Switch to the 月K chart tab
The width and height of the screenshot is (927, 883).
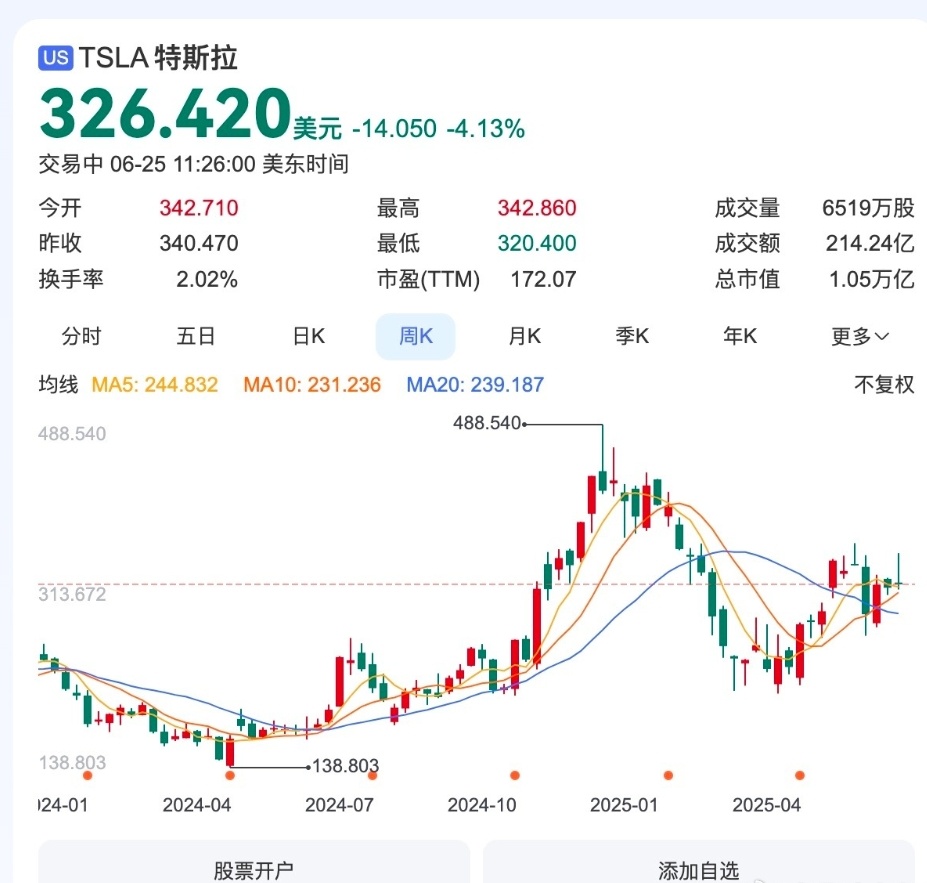pos(524,336)
